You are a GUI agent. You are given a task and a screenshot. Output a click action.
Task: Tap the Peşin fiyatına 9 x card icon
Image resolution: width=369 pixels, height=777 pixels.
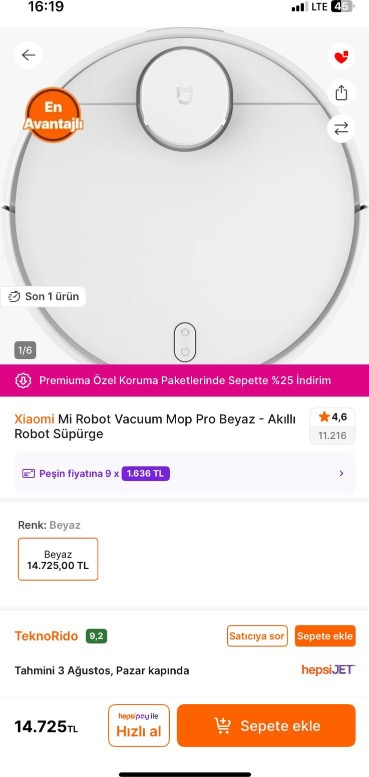28,474
